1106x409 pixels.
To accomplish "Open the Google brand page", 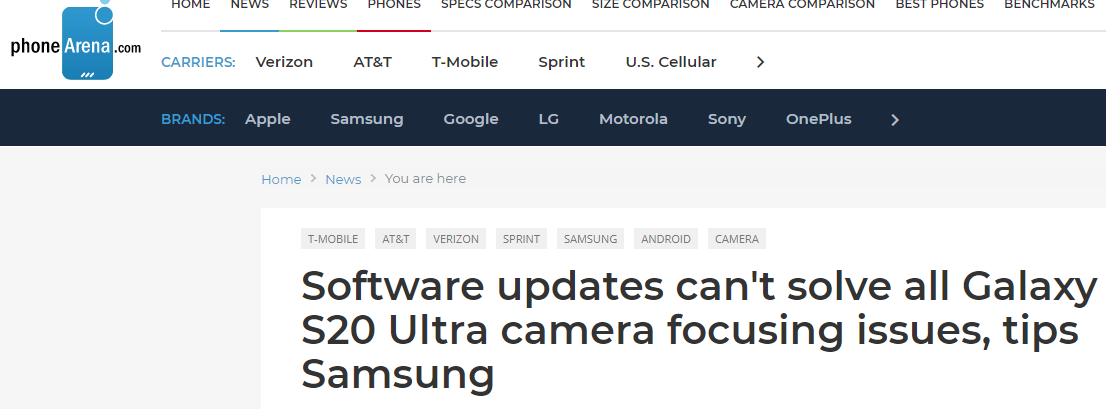I will (x=471, y=120).
